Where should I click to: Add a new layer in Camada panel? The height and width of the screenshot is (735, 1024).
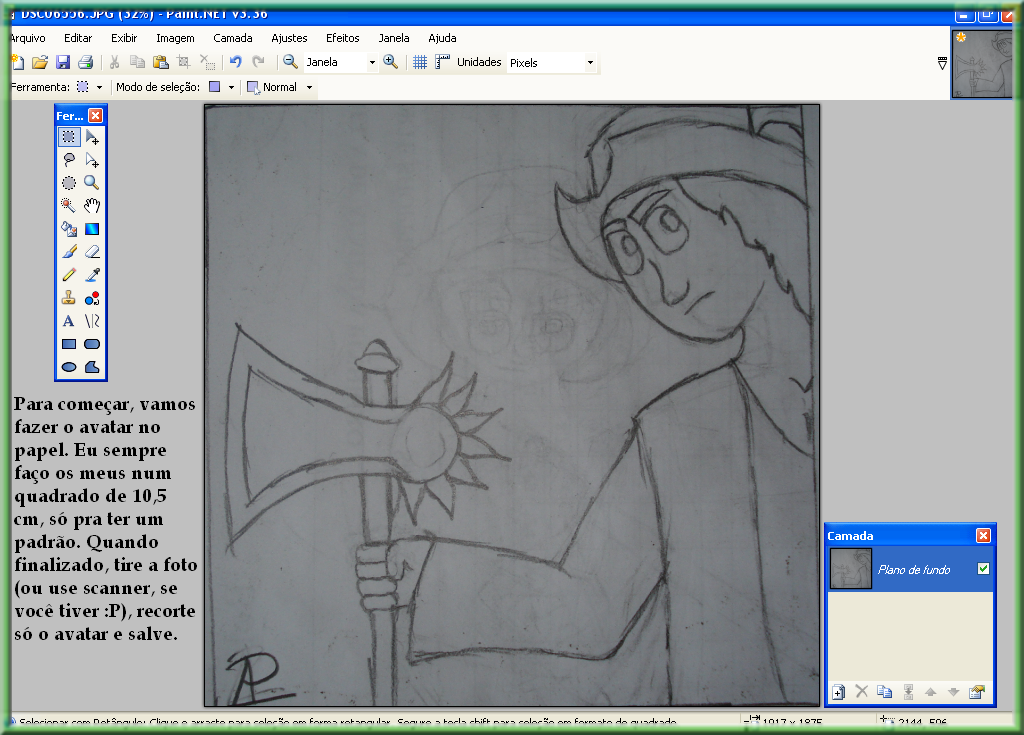click(838, 691)
